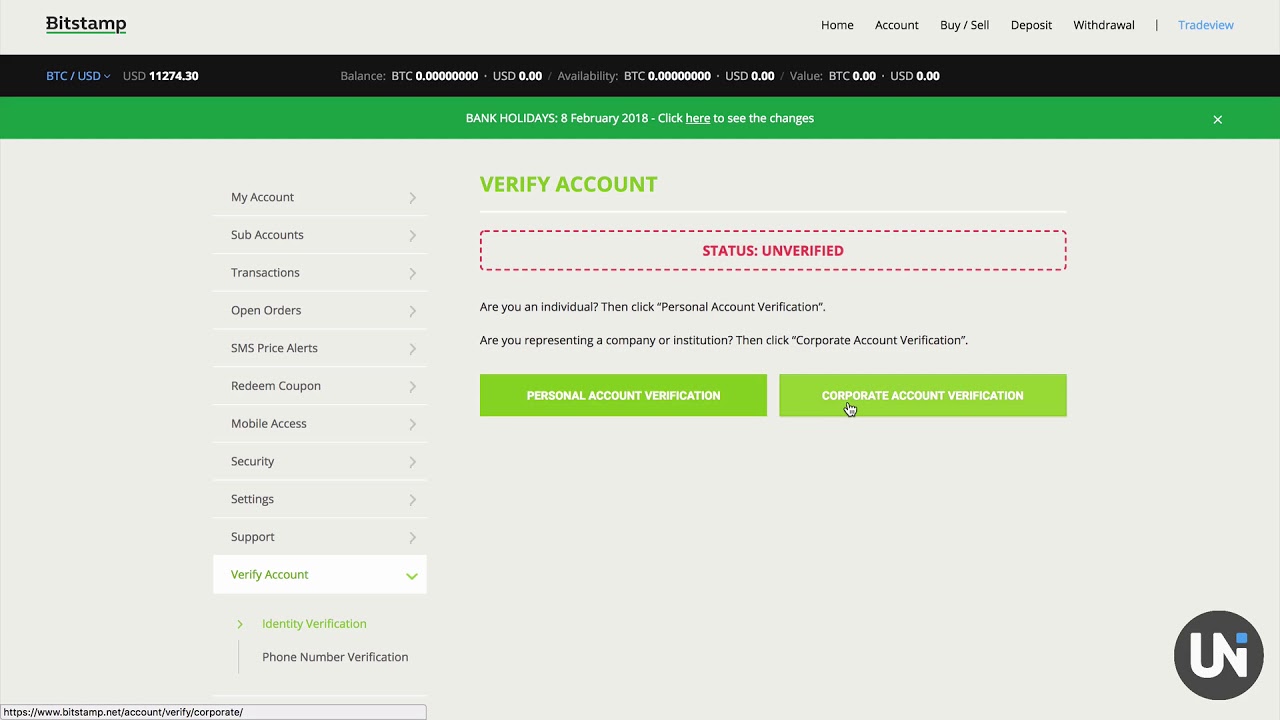Click the VERIFY ACCOUNT heading
Image resolution: width=1280 pixels, height=720 pixels.
569,184
